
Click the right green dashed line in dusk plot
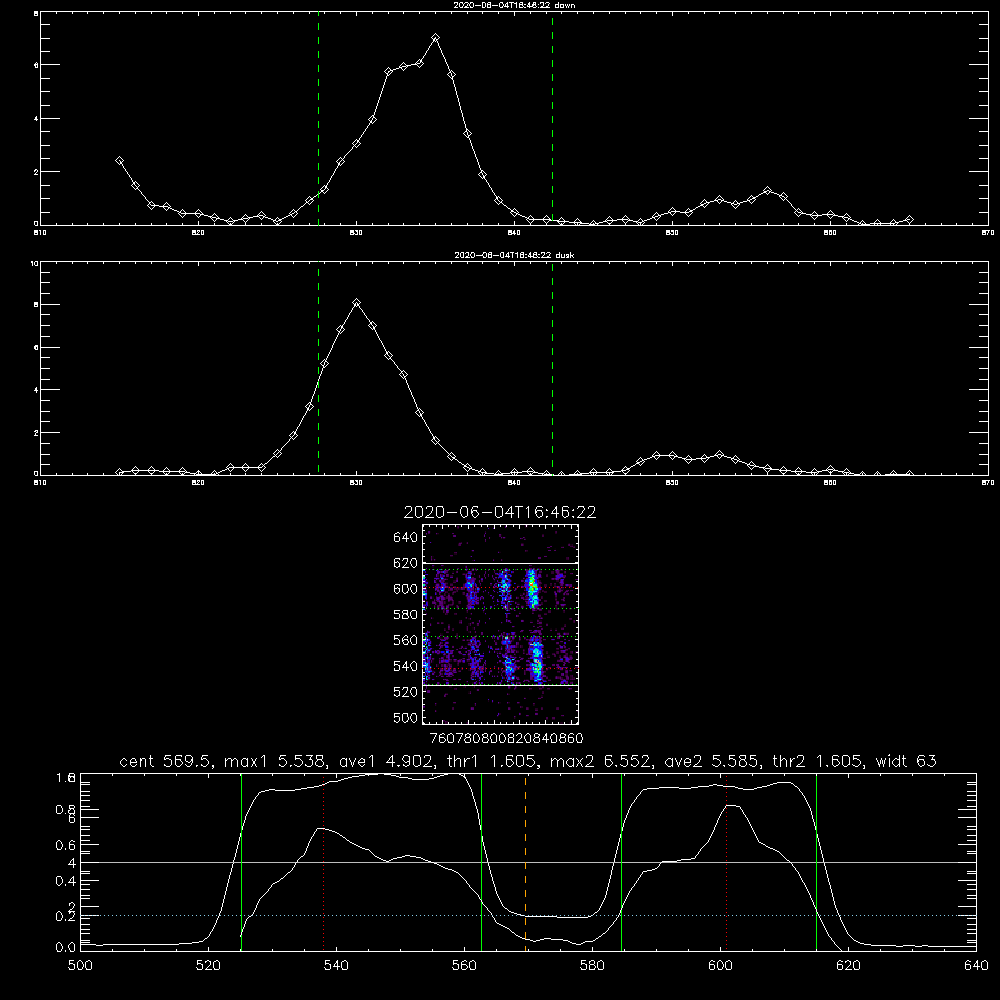552,369
